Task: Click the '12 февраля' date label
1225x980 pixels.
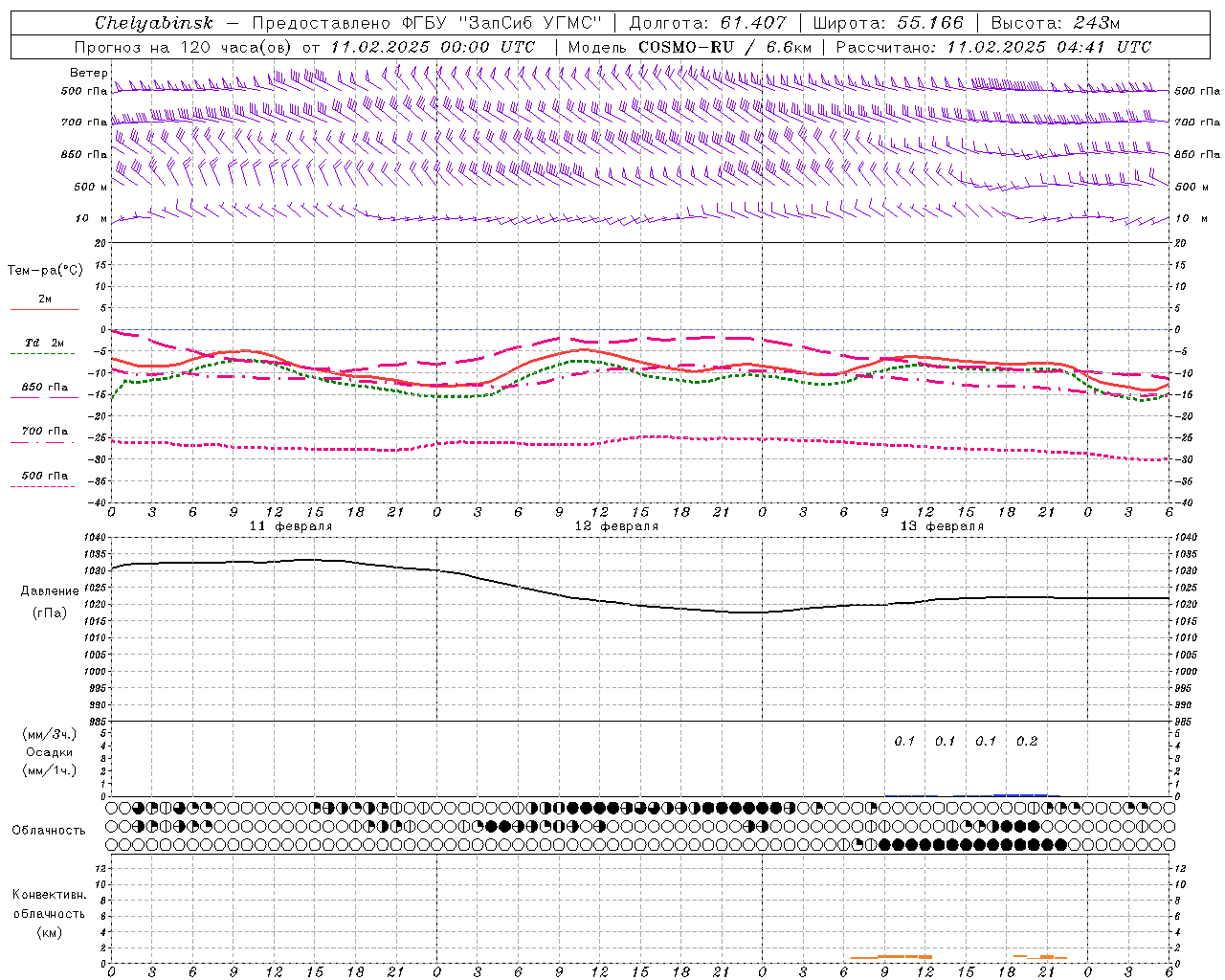Action: [x=616, y=526]
